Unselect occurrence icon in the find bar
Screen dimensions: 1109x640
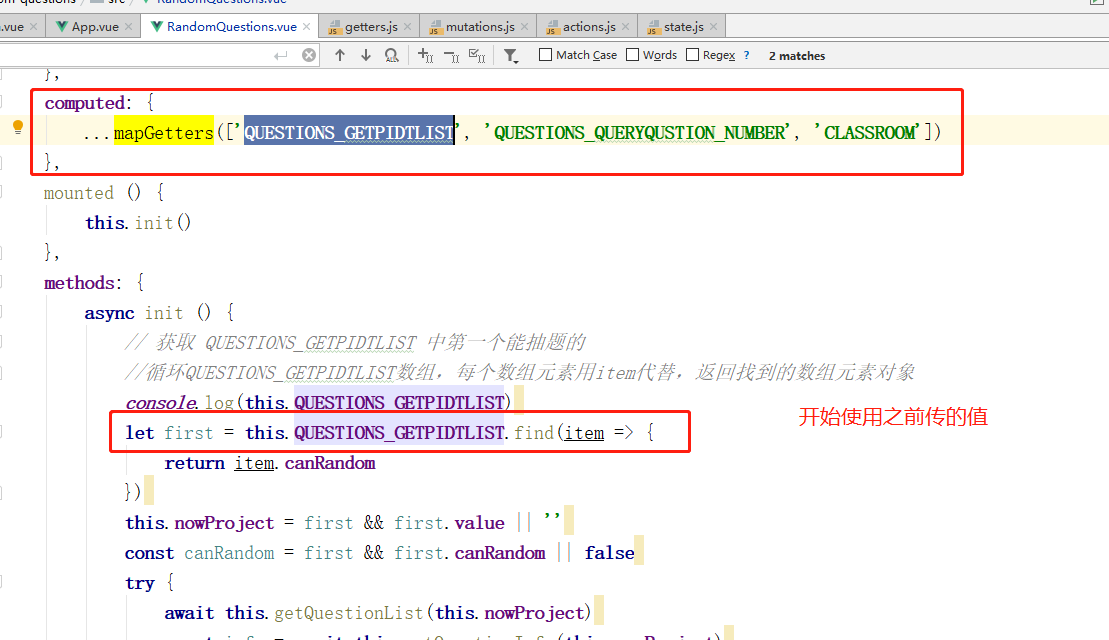(451, 55)
